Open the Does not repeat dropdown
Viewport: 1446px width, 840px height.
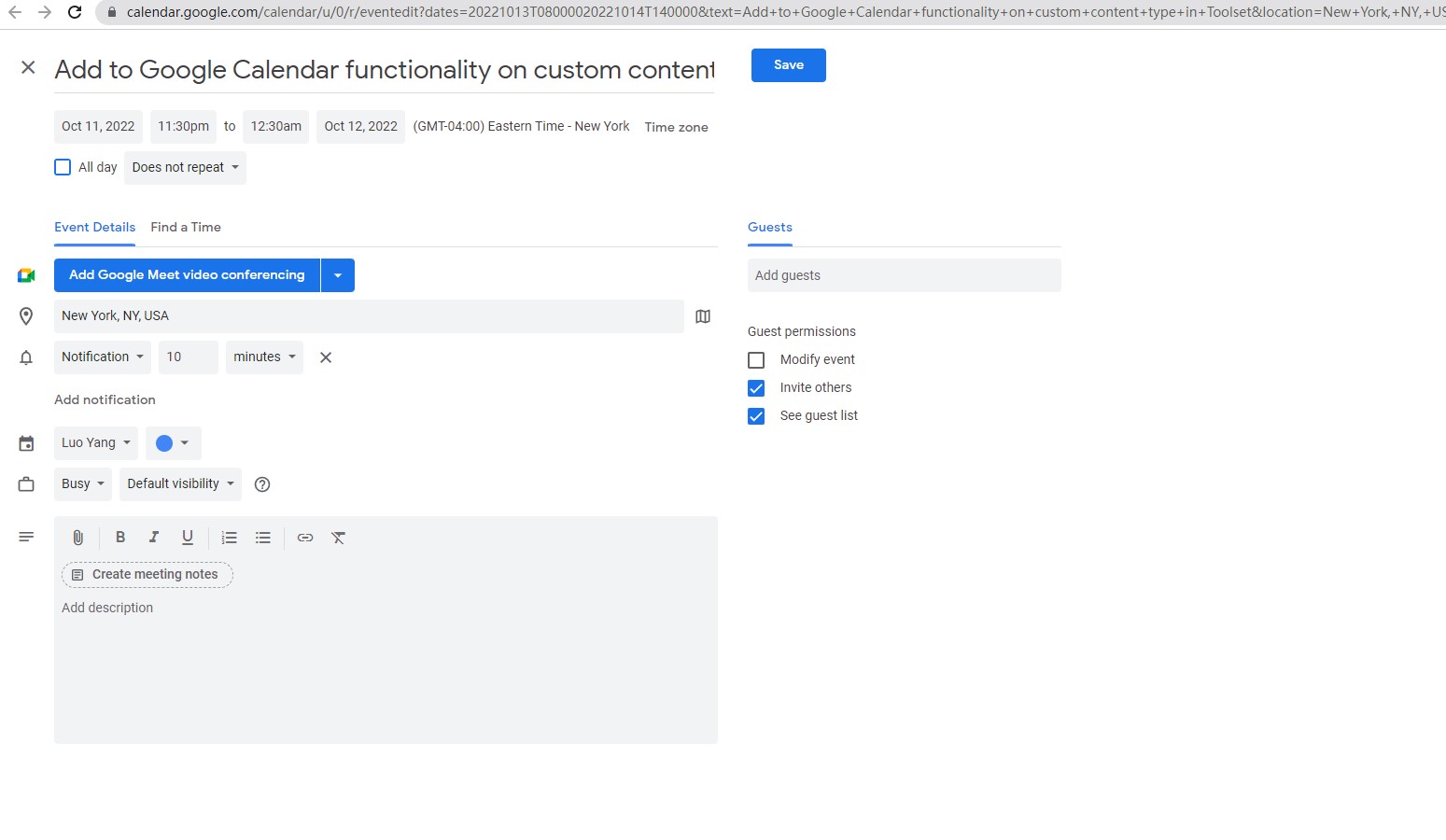click(x=185, y=168)
